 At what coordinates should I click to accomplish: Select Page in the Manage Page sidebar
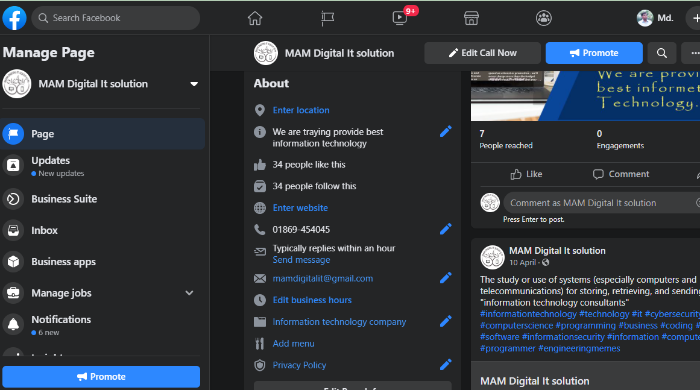[x=103, y=134]
